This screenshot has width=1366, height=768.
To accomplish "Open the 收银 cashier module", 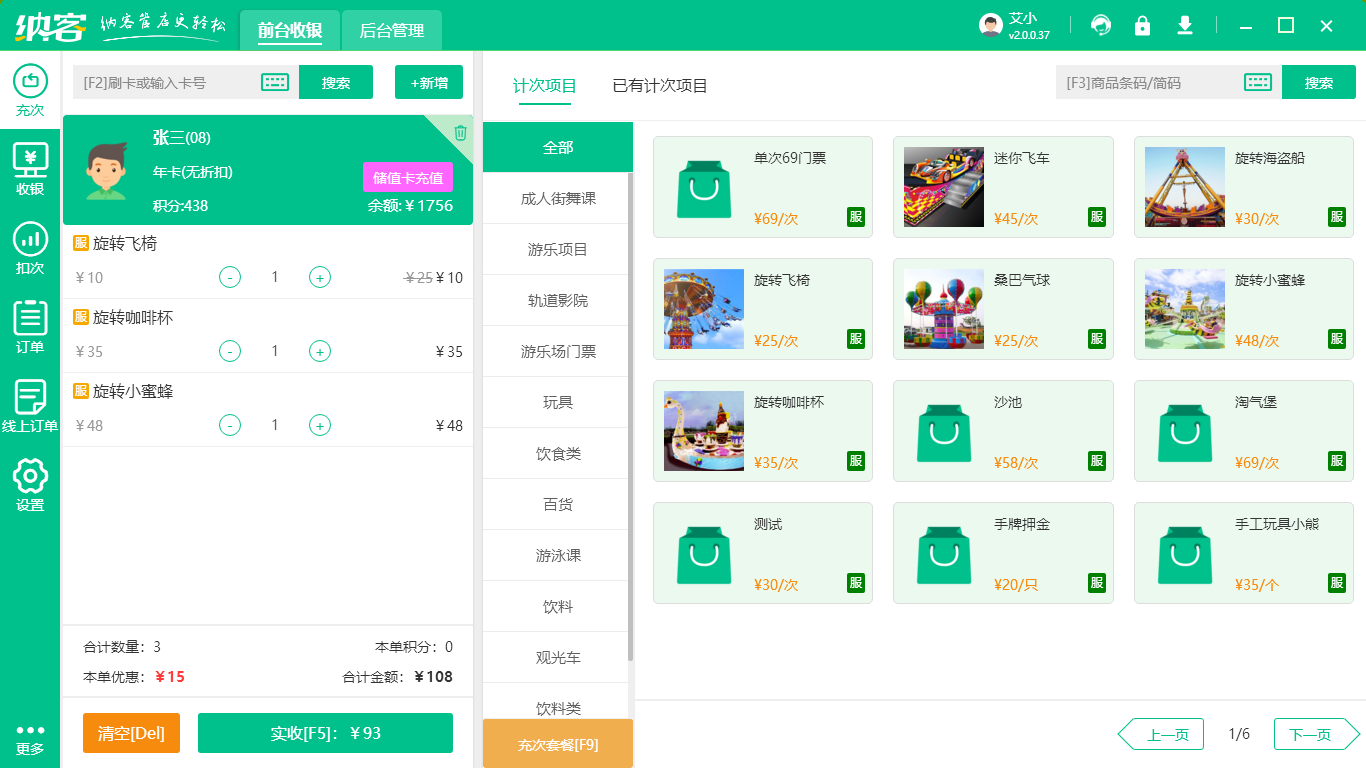I will point(30,168).
